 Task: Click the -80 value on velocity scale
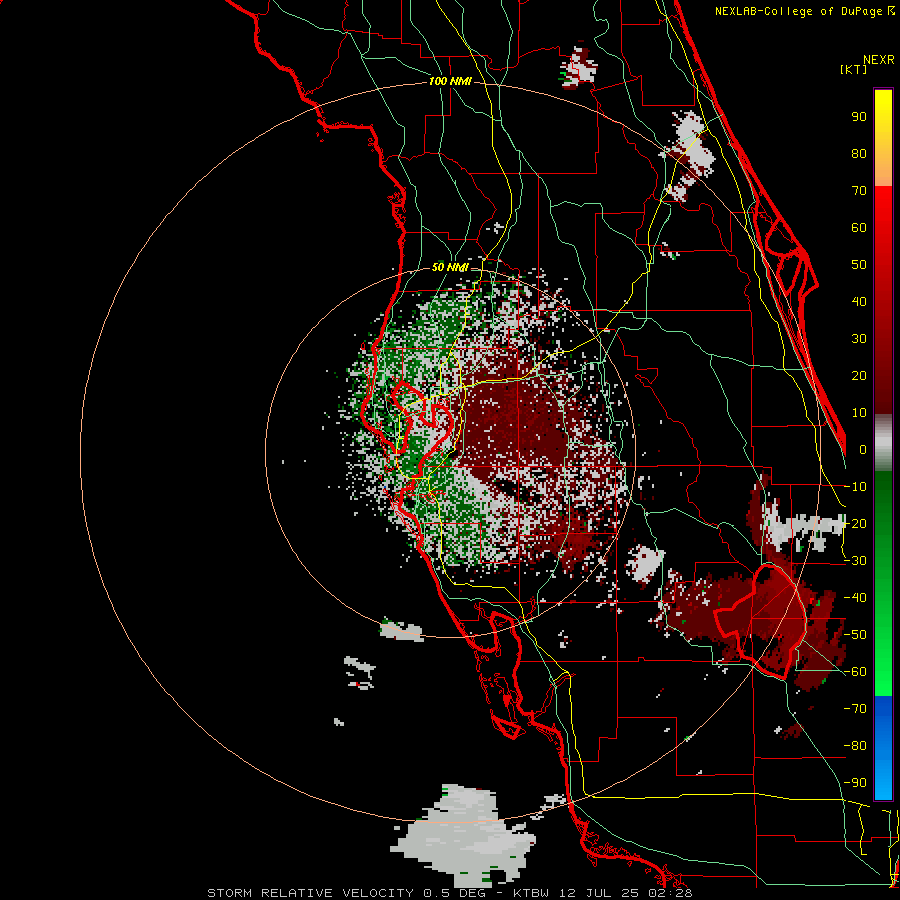click(855, 746)
